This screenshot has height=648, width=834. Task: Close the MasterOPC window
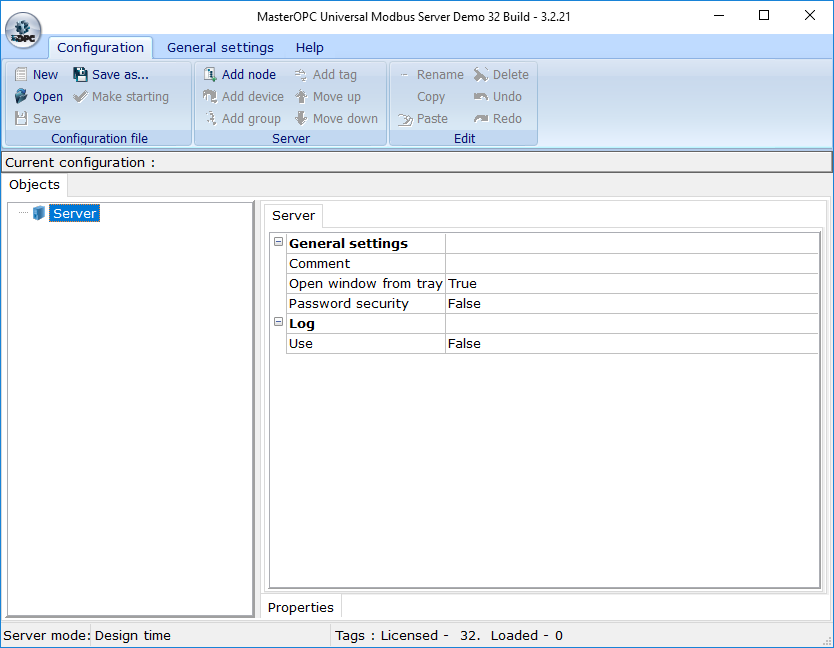pyautogui.click(x=810, y=15)
